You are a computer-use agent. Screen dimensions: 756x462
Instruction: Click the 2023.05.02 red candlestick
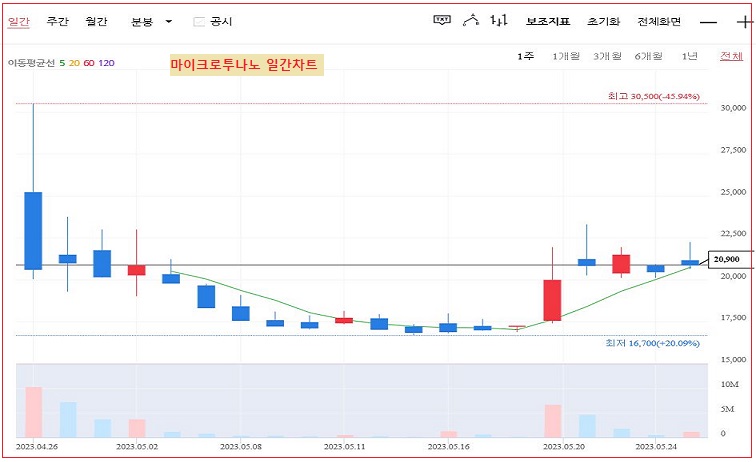(136, 270)
